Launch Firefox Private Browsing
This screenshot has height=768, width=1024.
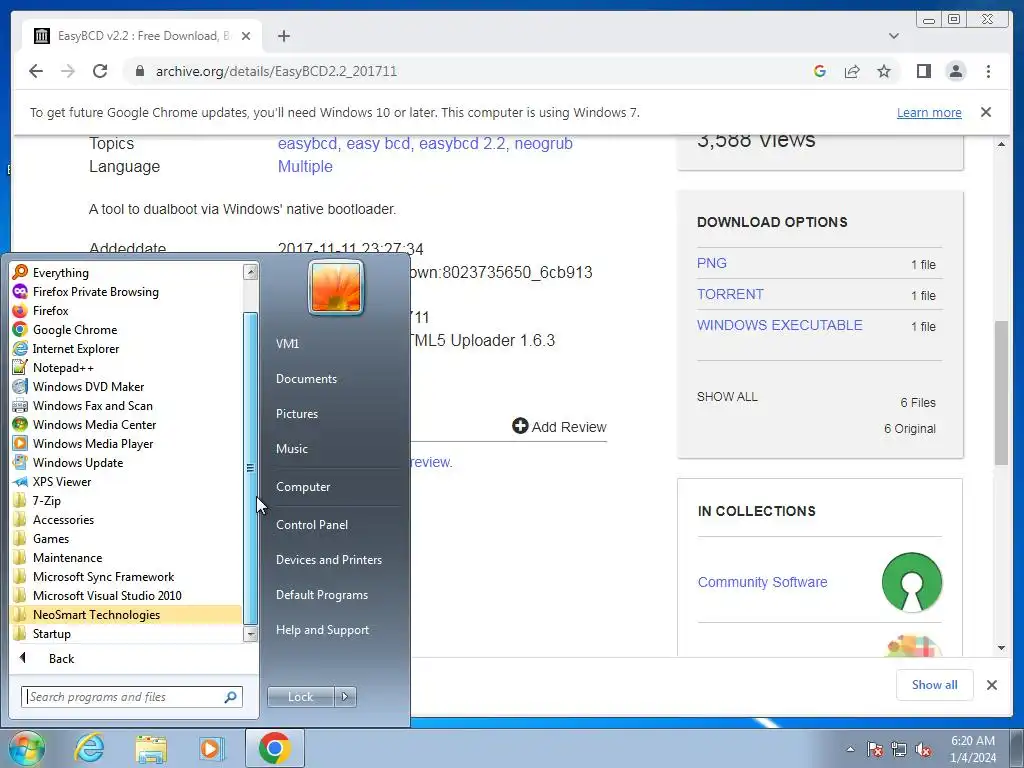pos(95,291)
